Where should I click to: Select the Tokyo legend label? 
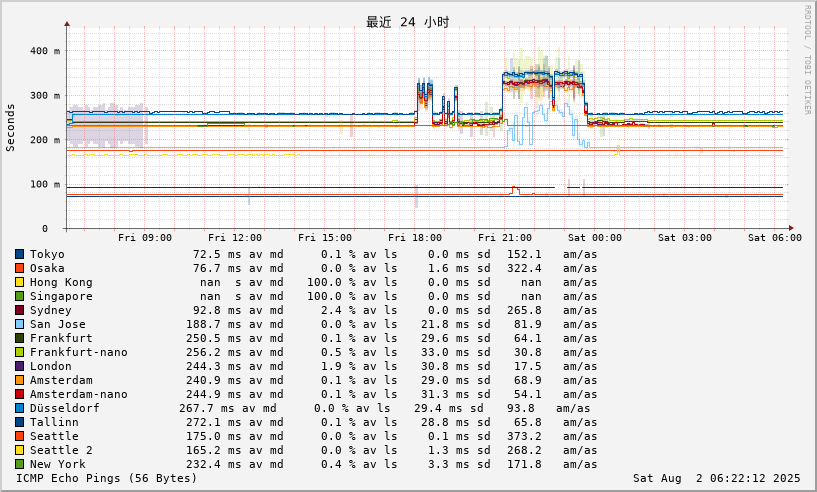point(47,254)
